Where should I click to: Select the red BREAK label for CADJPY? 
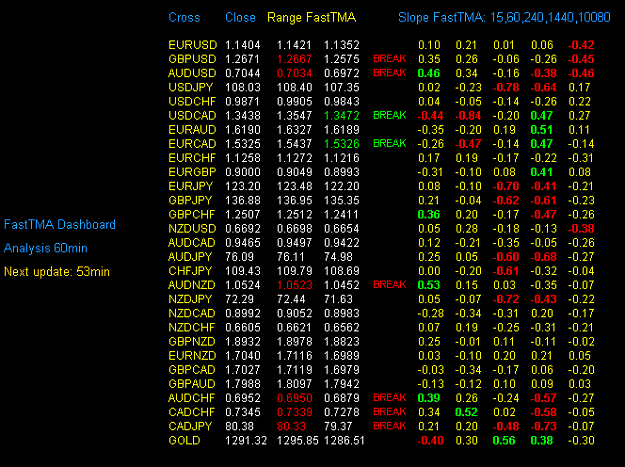tap(389, 426)
